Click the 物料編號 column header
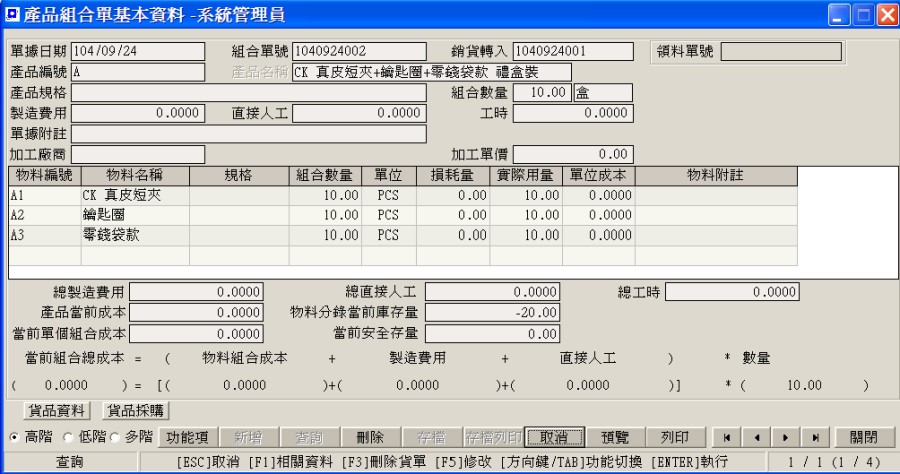Image resolution: width=900 pixels, height=474 pixels. click(x=45, y=176)
